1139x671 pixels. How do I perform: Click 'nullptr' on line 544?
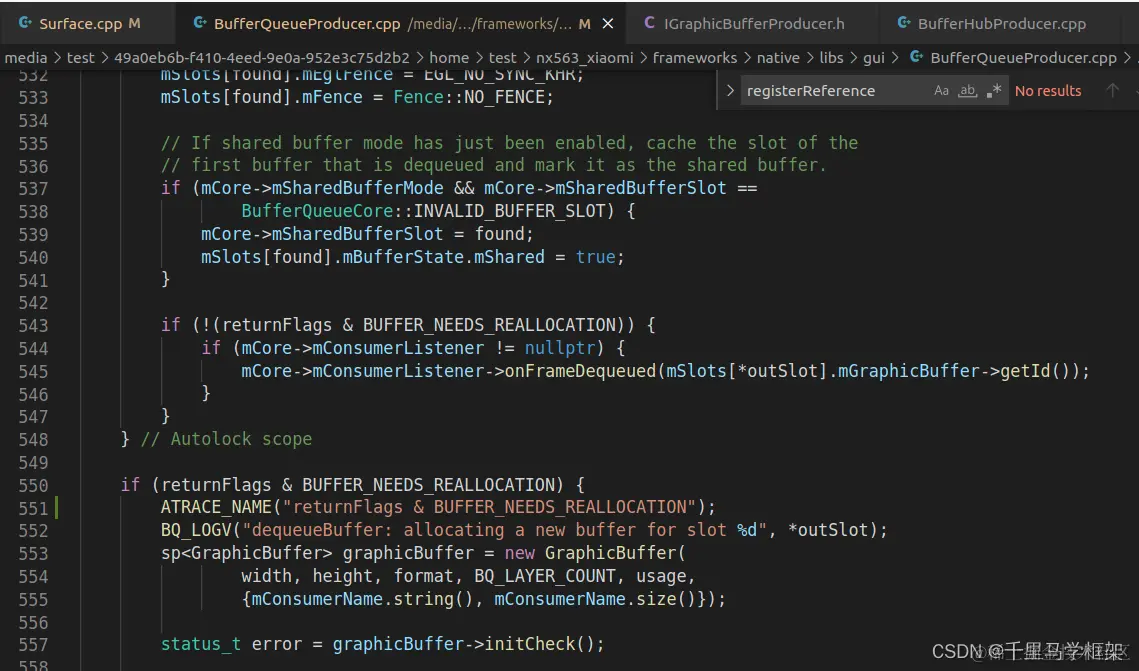559,348
